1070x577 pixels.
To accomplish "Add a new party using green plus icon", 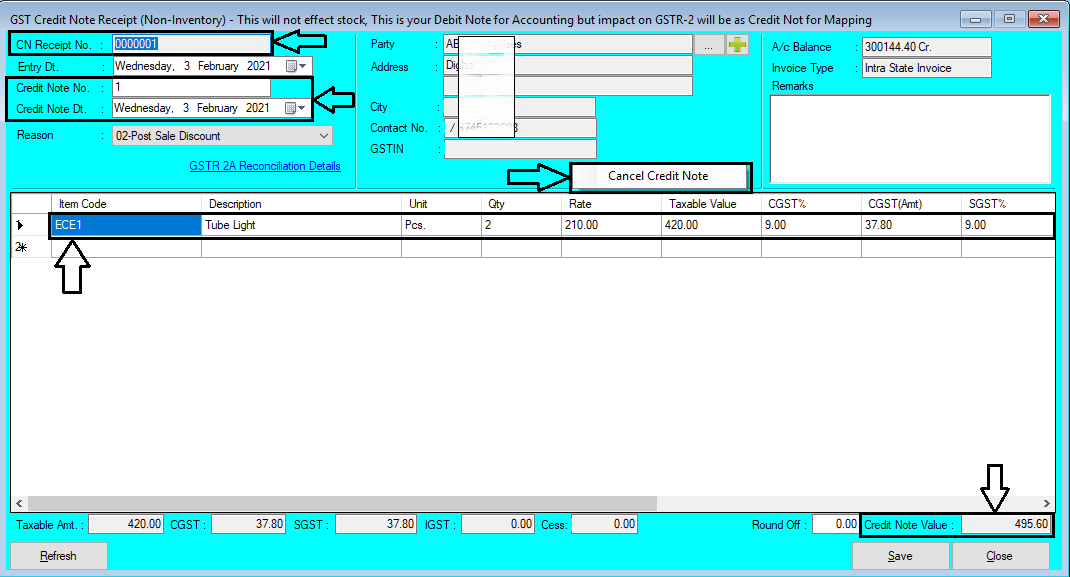I will [x=738, y=43].
